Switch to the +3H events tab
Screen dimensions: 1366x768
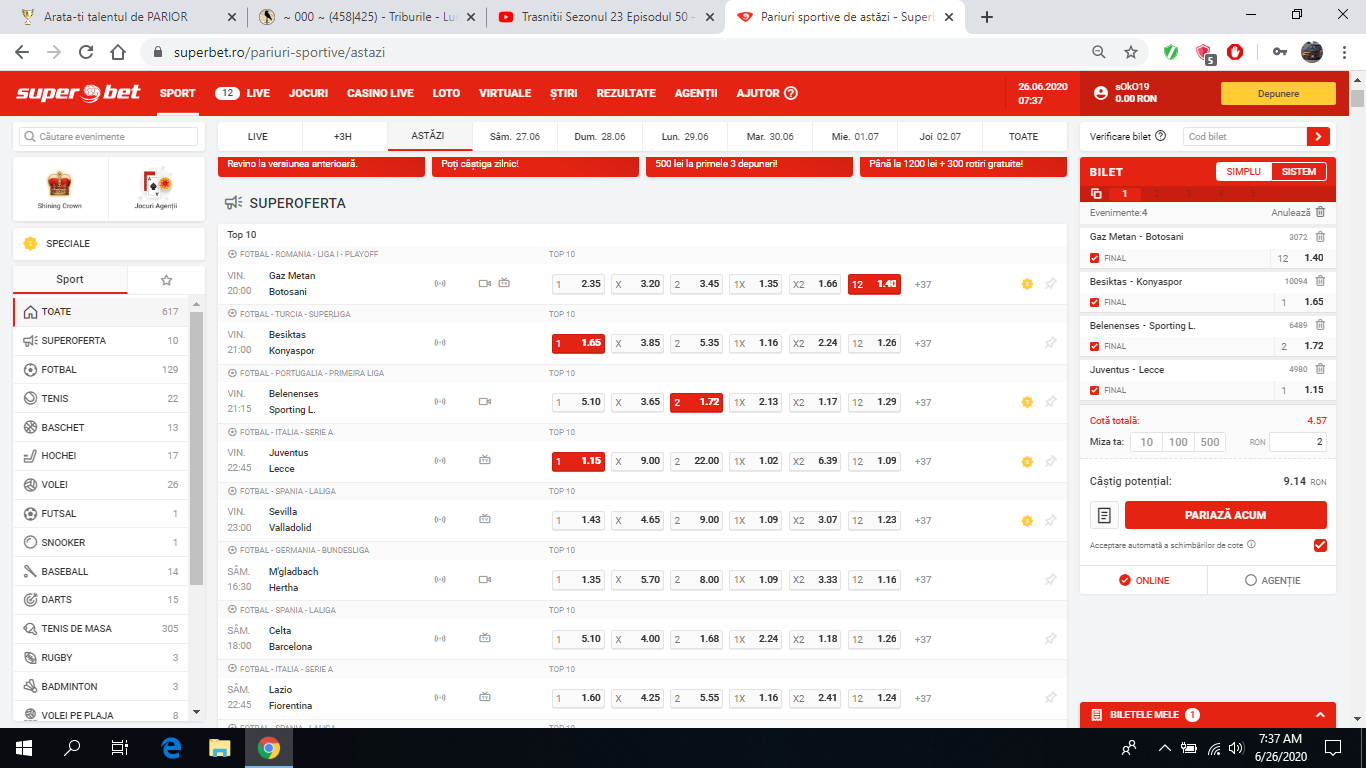343,136
